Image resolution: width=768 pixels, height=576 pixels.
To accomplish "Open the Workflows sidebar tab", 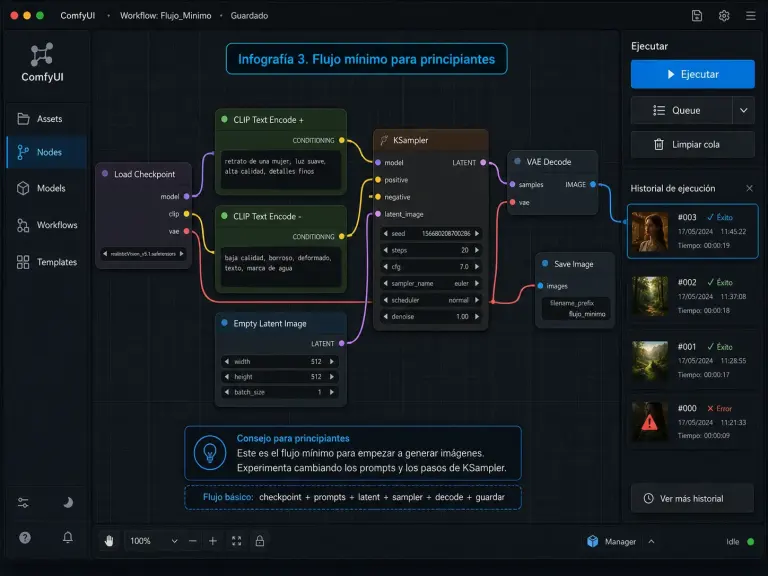I will pyautogui.click(x=47, y=225).
